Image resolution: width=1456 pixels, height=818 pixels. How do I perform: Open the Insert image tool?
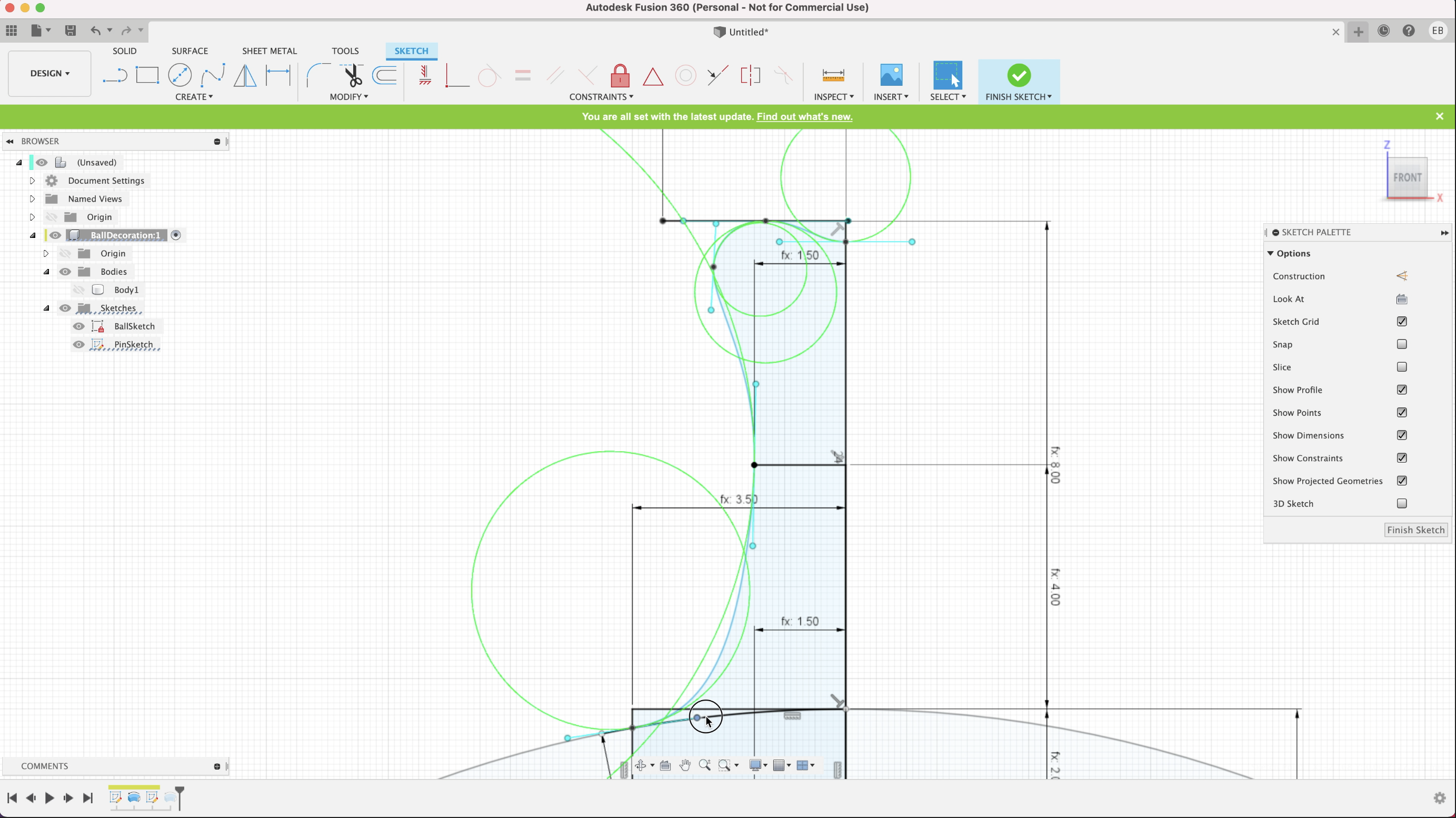(x=891, y=75)
